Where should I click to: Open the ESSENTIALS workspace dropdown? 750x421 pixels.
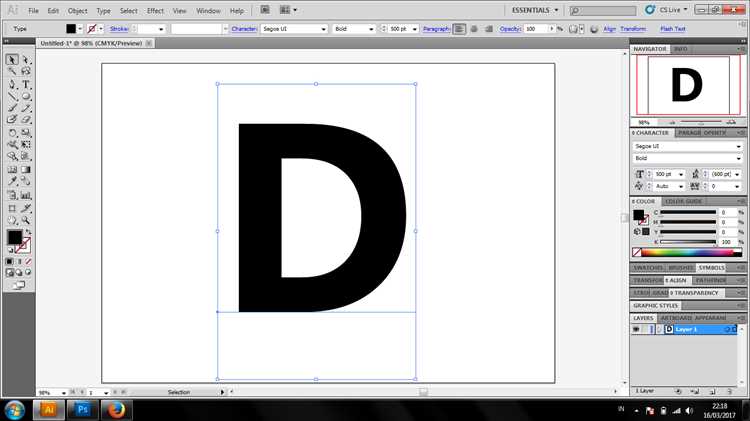pyautogui.click(x=535, y=10)
